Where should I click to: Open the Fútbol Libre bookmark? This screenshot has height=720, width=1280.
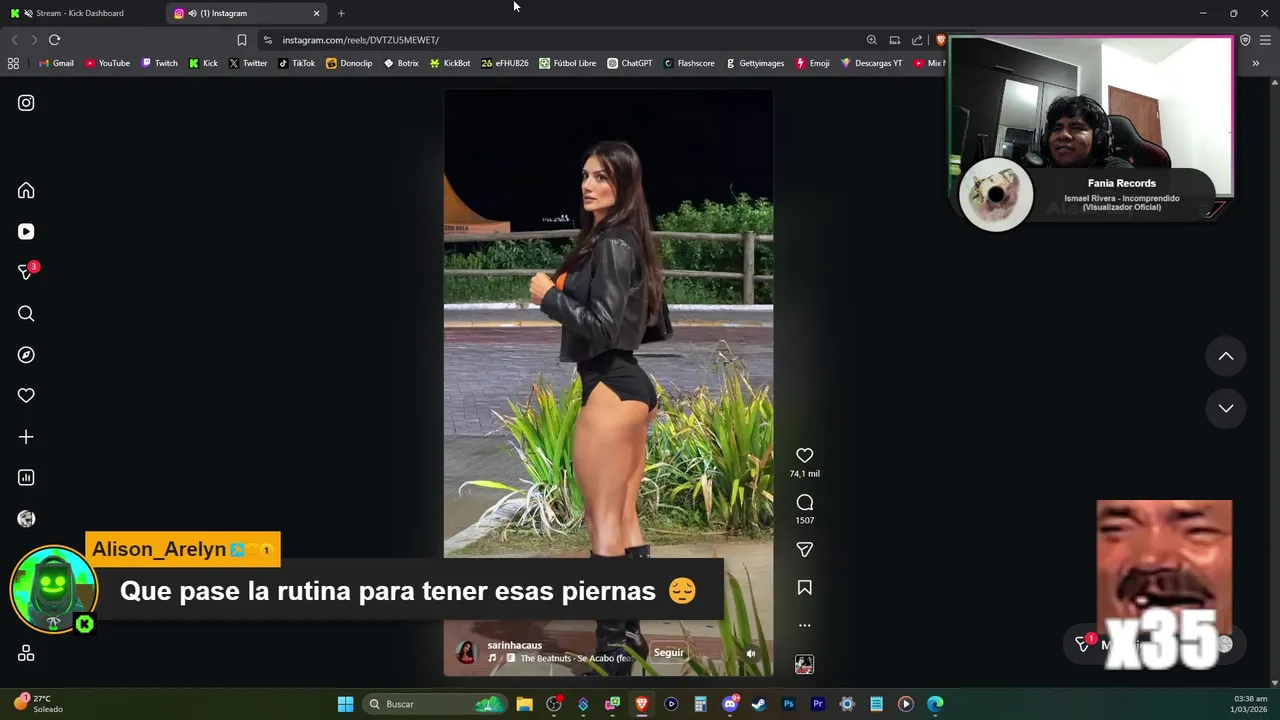[567, 63]
